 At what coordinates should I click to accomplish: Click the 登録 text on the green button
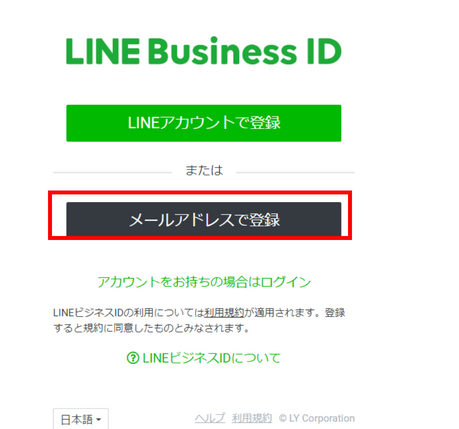coord(265,122)
